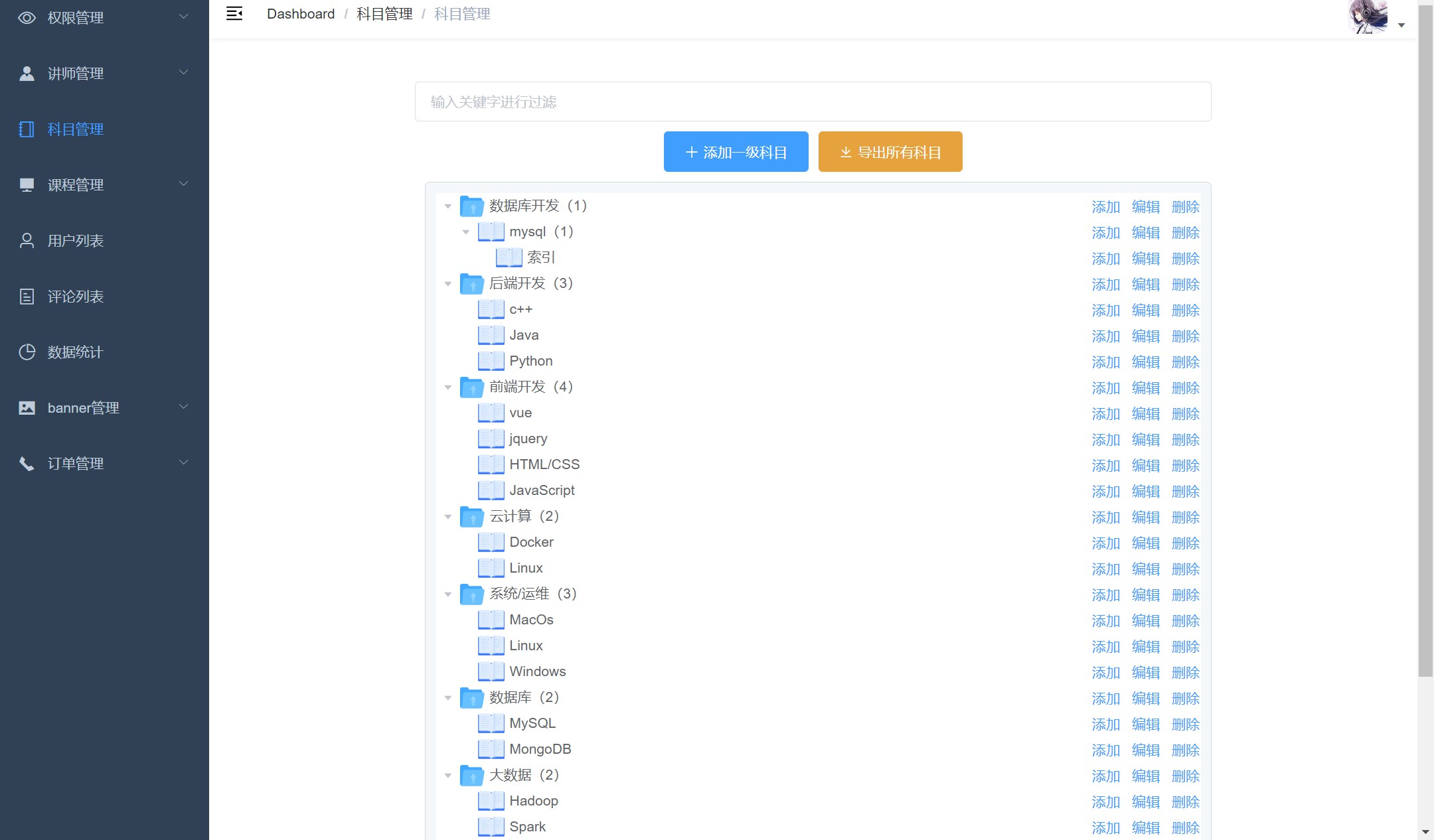Open 评论列表 in the sidebar
The height and width of the screenshot is (840, 1434).
click(75, 297)
